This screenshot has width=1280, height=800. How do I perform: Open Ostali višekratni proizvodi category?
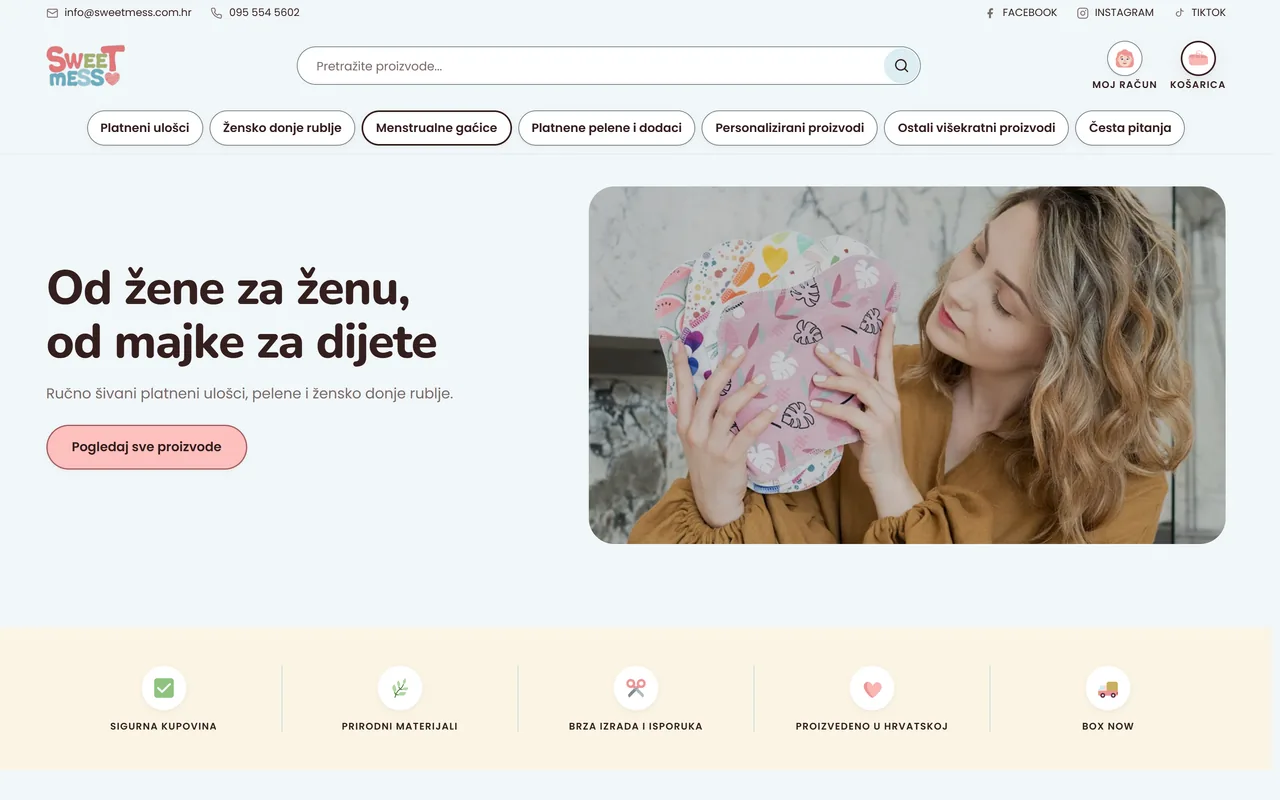click(x=976, y=128)
